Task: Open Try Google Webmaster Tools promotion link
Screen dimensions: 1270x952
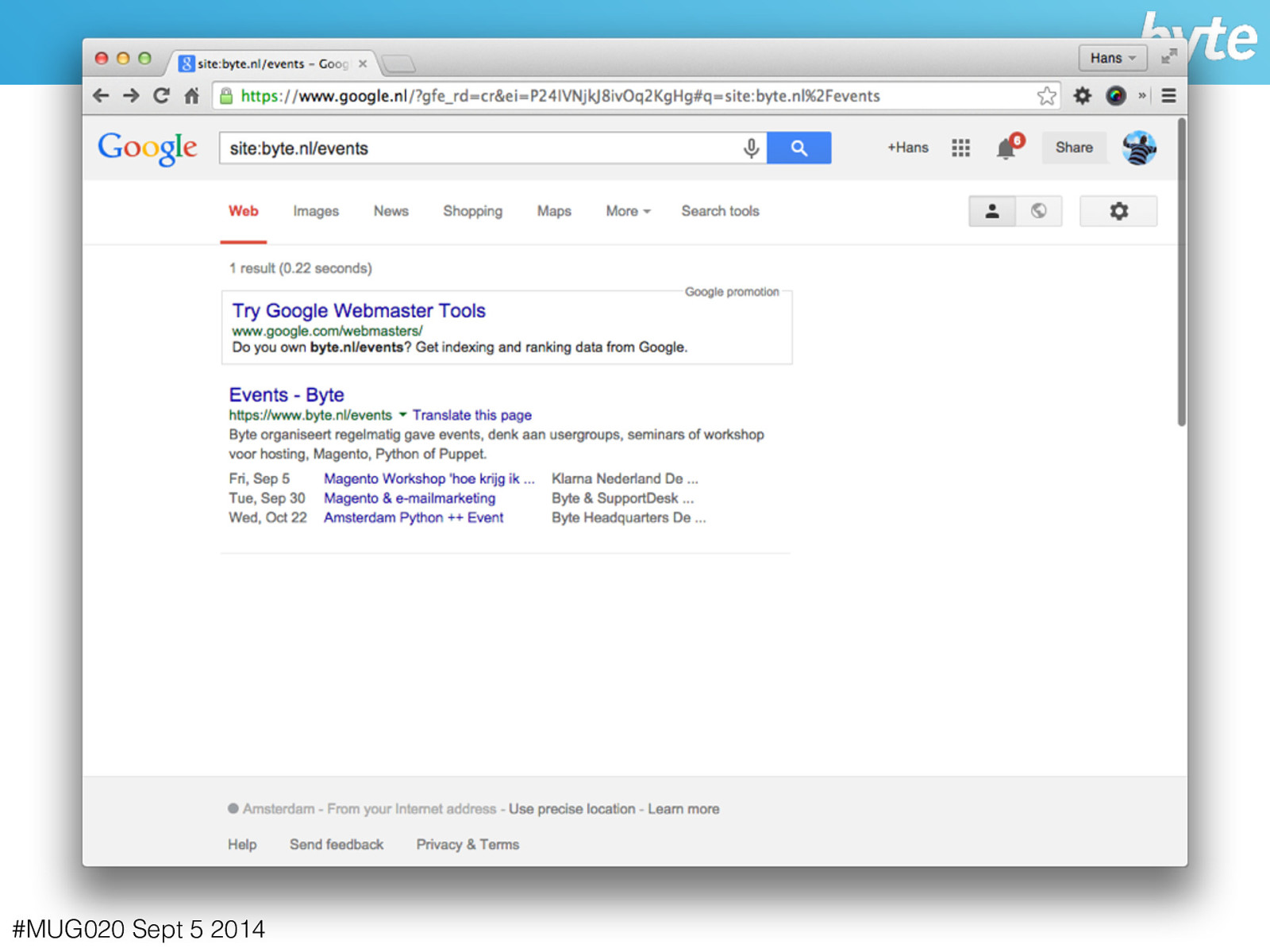Action: 359,311
